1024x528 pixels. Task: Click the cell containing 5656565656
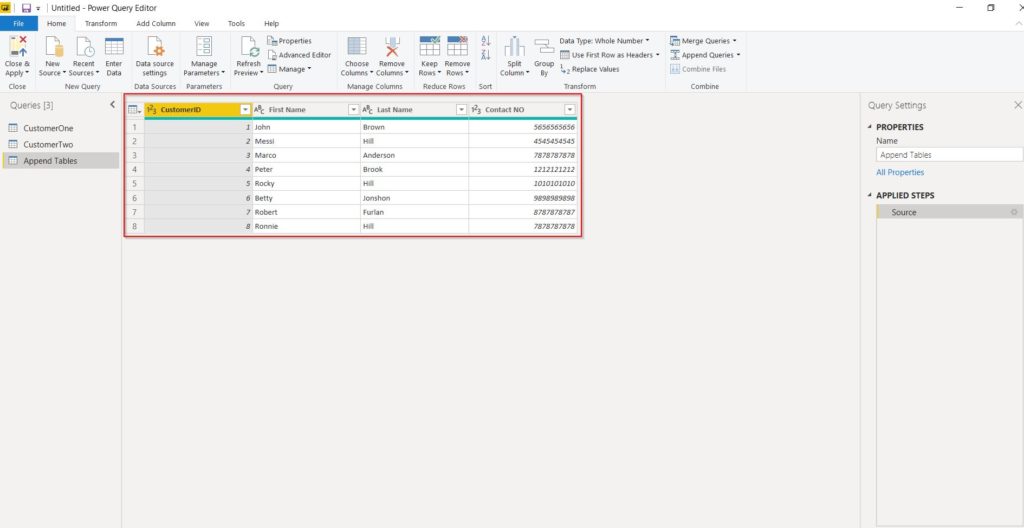[x=522, y=127]
